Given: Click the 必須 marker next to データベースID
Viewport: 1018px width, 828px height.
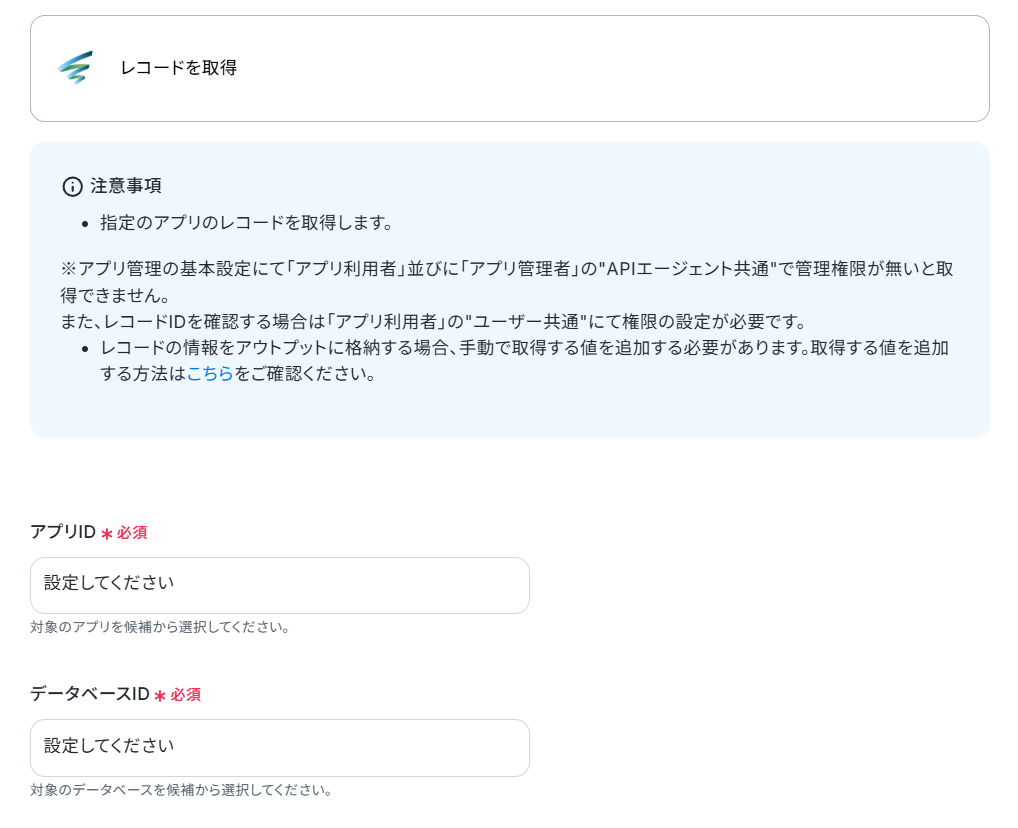Looking at the screenshot, I should (x=186, y=696).
